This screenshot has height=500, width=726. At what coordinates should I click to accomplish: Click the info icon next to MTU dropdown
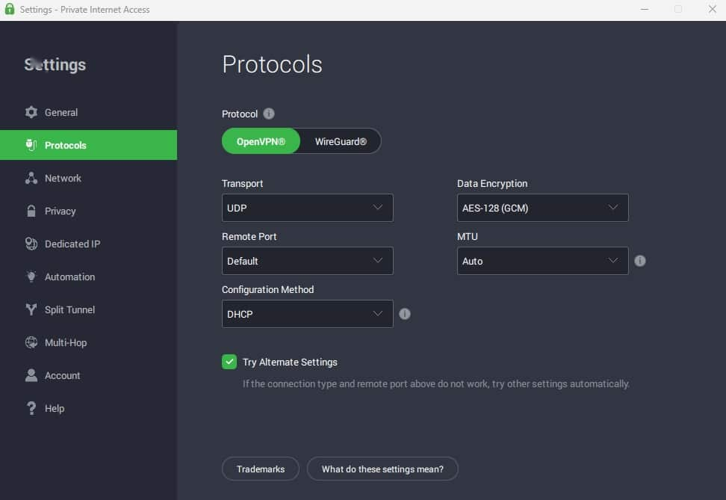click(x=640, y=261)
